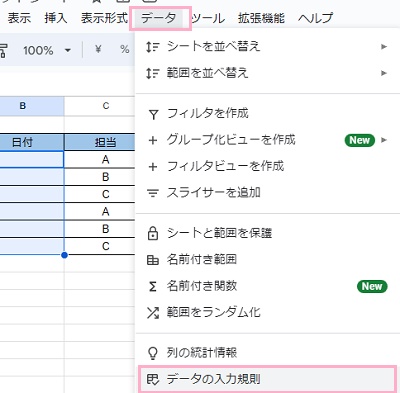Open the 表示 menu

click(x=19, y=18)
